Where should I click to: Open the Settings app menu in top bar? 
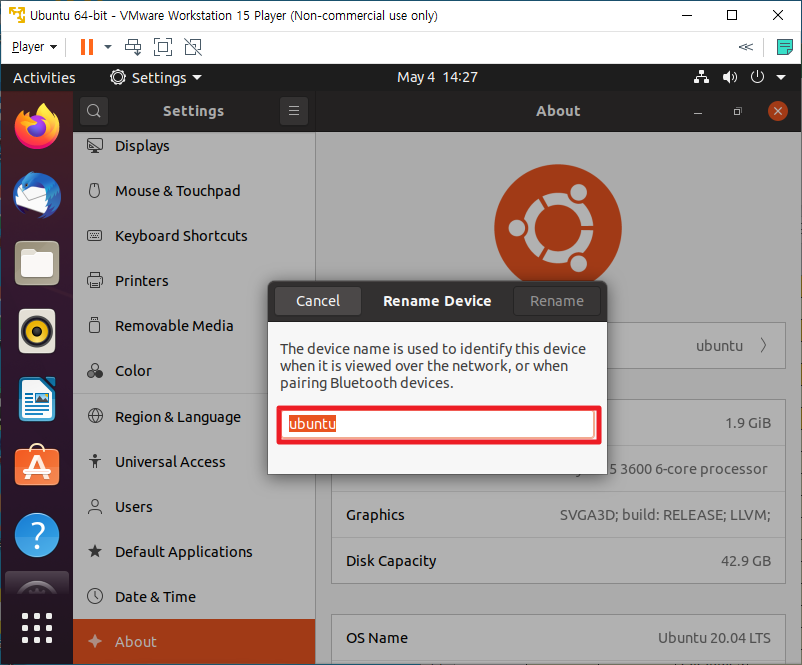coord(156,77)
